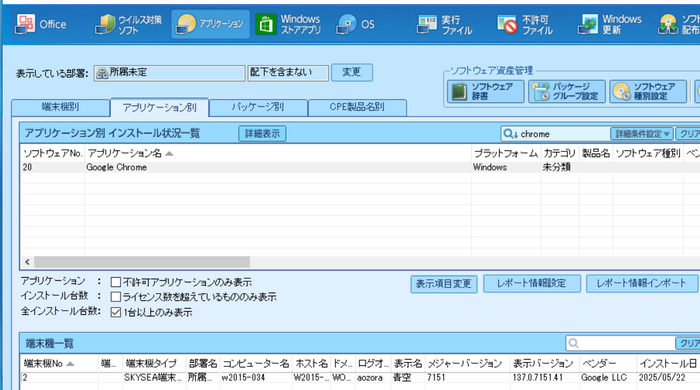Click the horizontal scrollbar thumb
Image resolution: width=700 pixels, height=390 pixels.
click(142, 262)
